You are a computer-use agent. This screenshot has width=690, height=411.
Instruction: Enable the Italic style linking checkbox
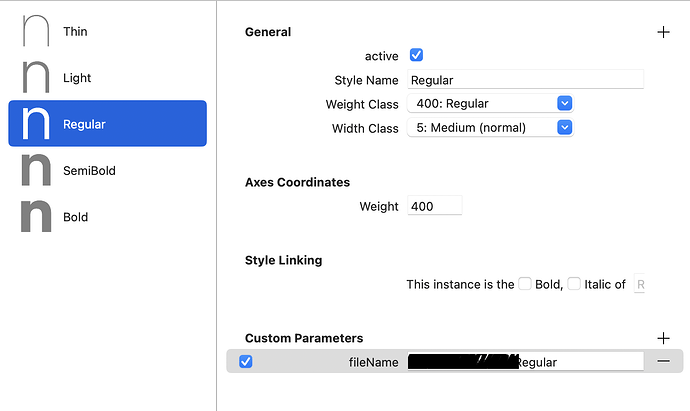(x=574, y=284)
